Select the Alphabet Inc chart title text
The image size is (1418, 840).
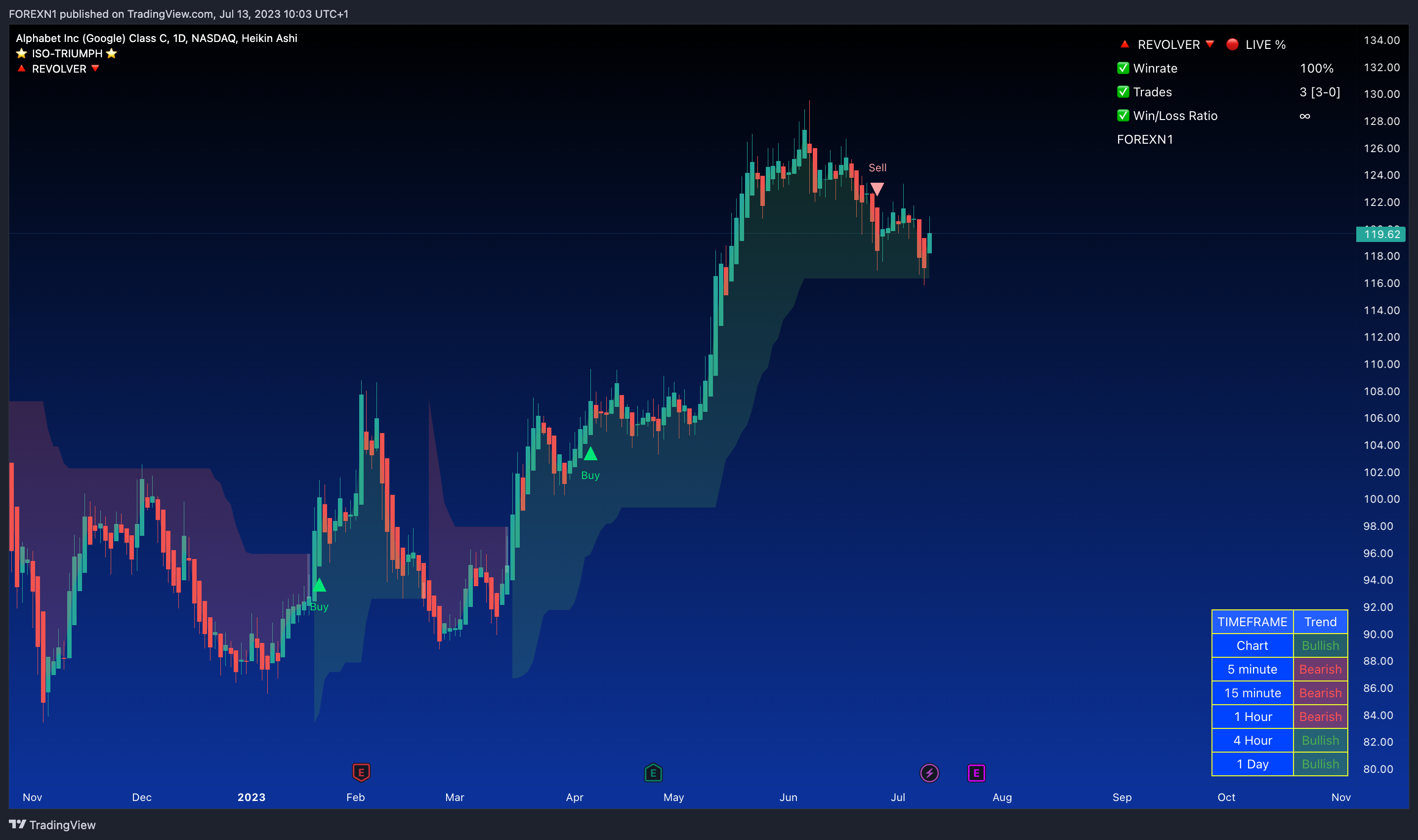click(156, 38)
